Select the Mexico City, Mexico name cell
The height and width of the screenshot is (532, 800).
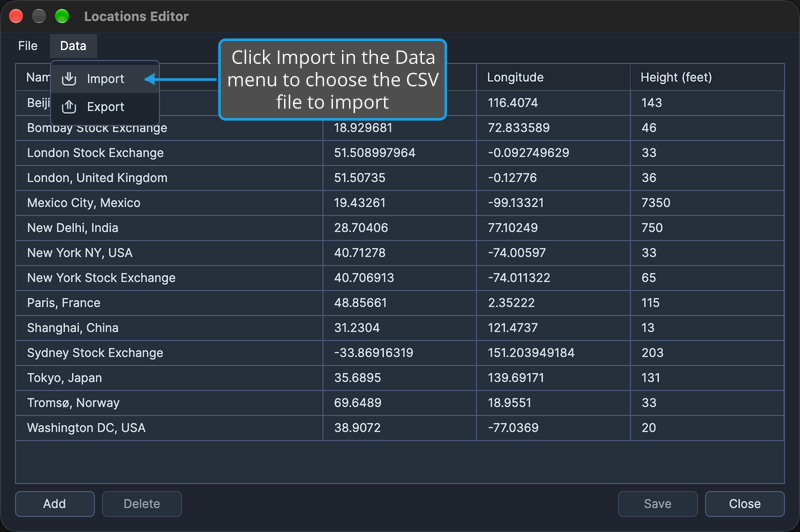(169, 203)
